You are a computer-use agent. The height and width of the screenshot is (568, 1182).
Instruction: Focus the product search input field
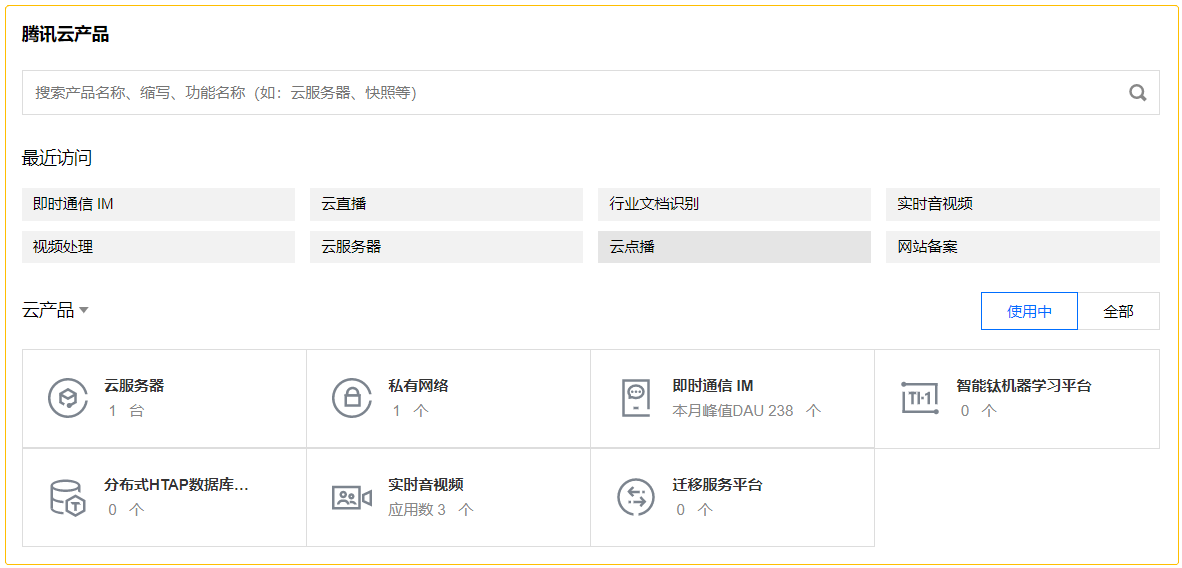[x=591, y=93]
